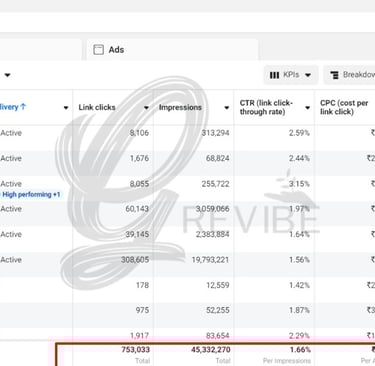
Task: Select the 19,793,221 impressions cell
Action: click(210, 260)
